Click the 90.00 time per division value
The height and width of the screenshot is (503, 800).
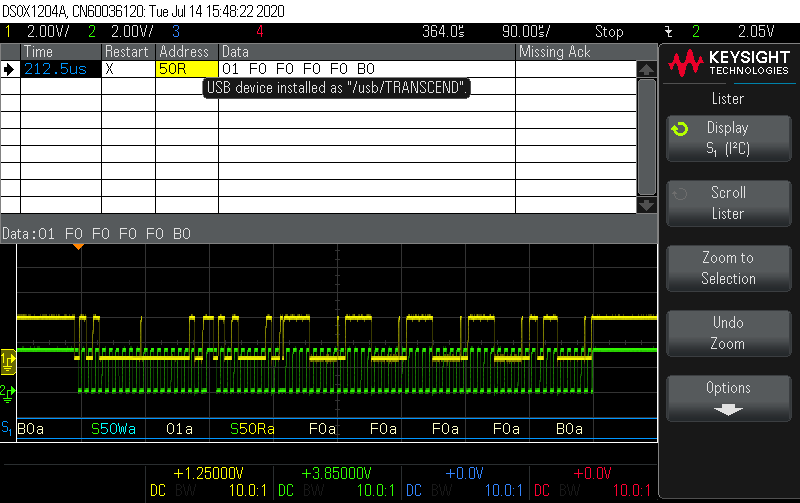[x=526, y=32]
